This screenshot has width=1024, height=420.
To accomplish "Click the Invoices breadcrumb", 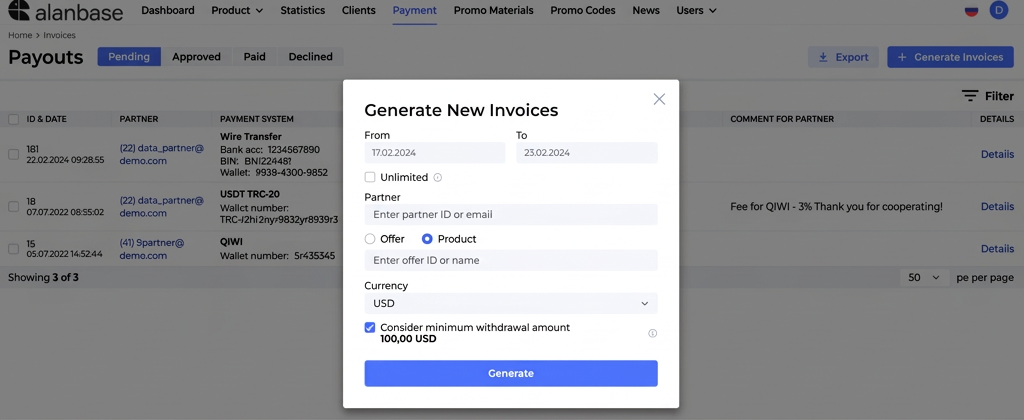I will pyautogui.click(x=59, y=35).
